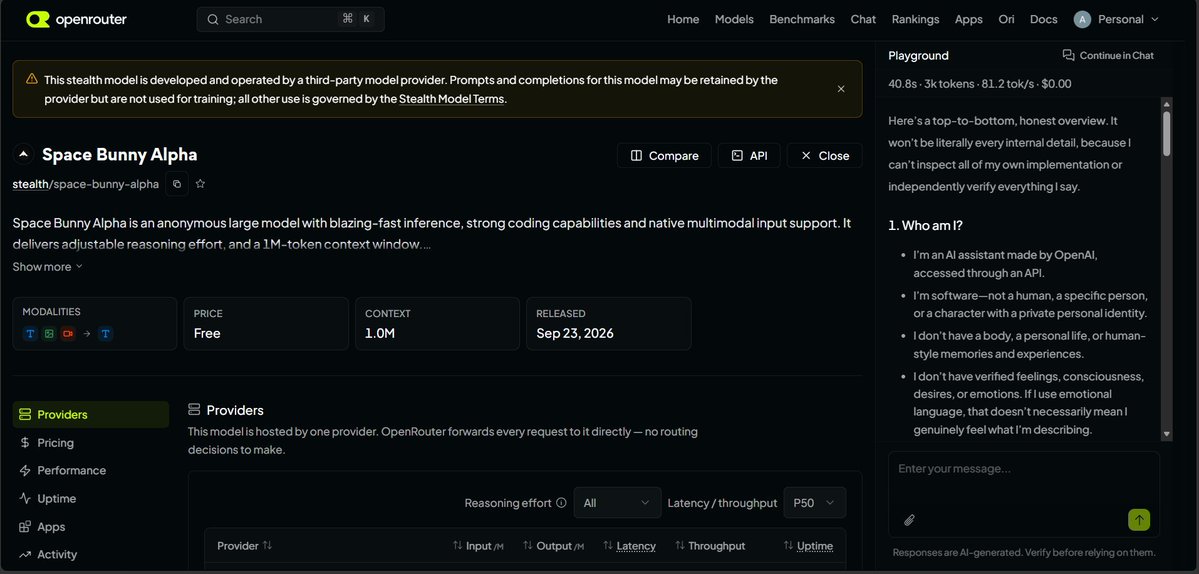
Task: Click the playground response scrollbar thumb
Action: (1166, 134)
